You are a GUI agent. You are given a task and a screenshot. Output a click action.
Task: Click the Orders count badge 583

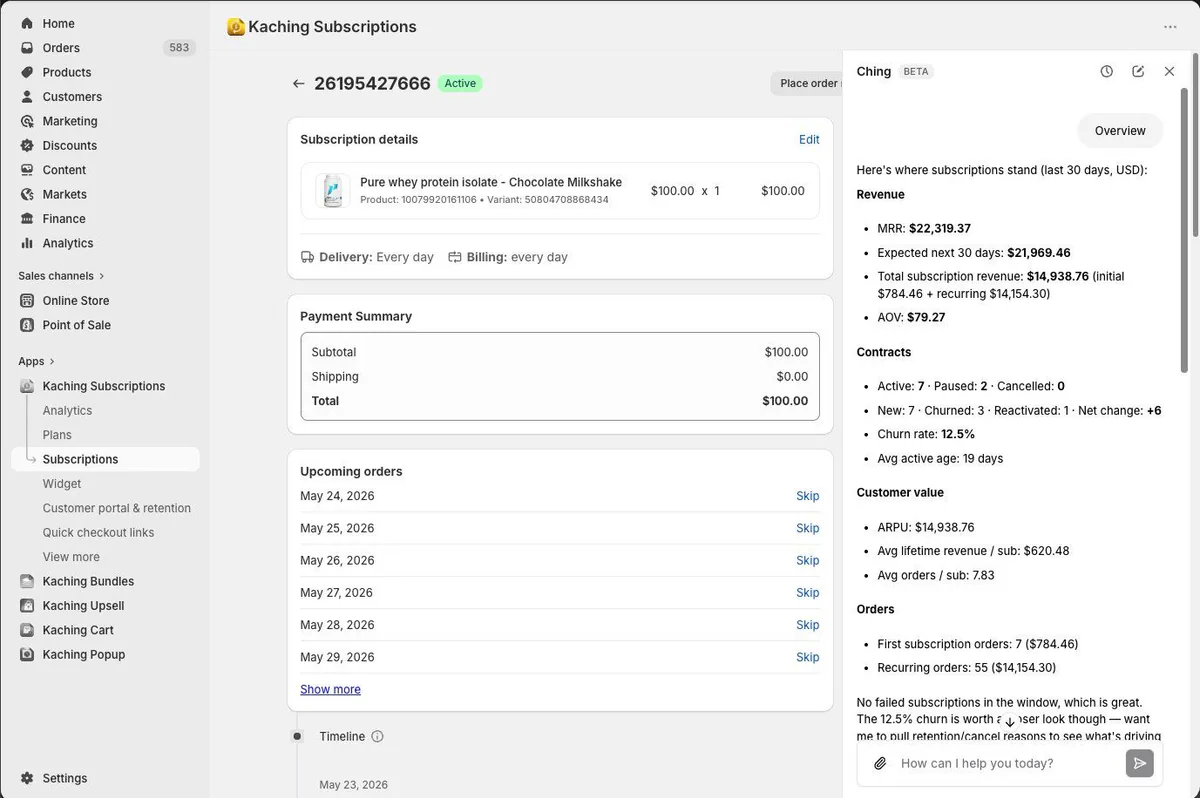pos(179,48)
